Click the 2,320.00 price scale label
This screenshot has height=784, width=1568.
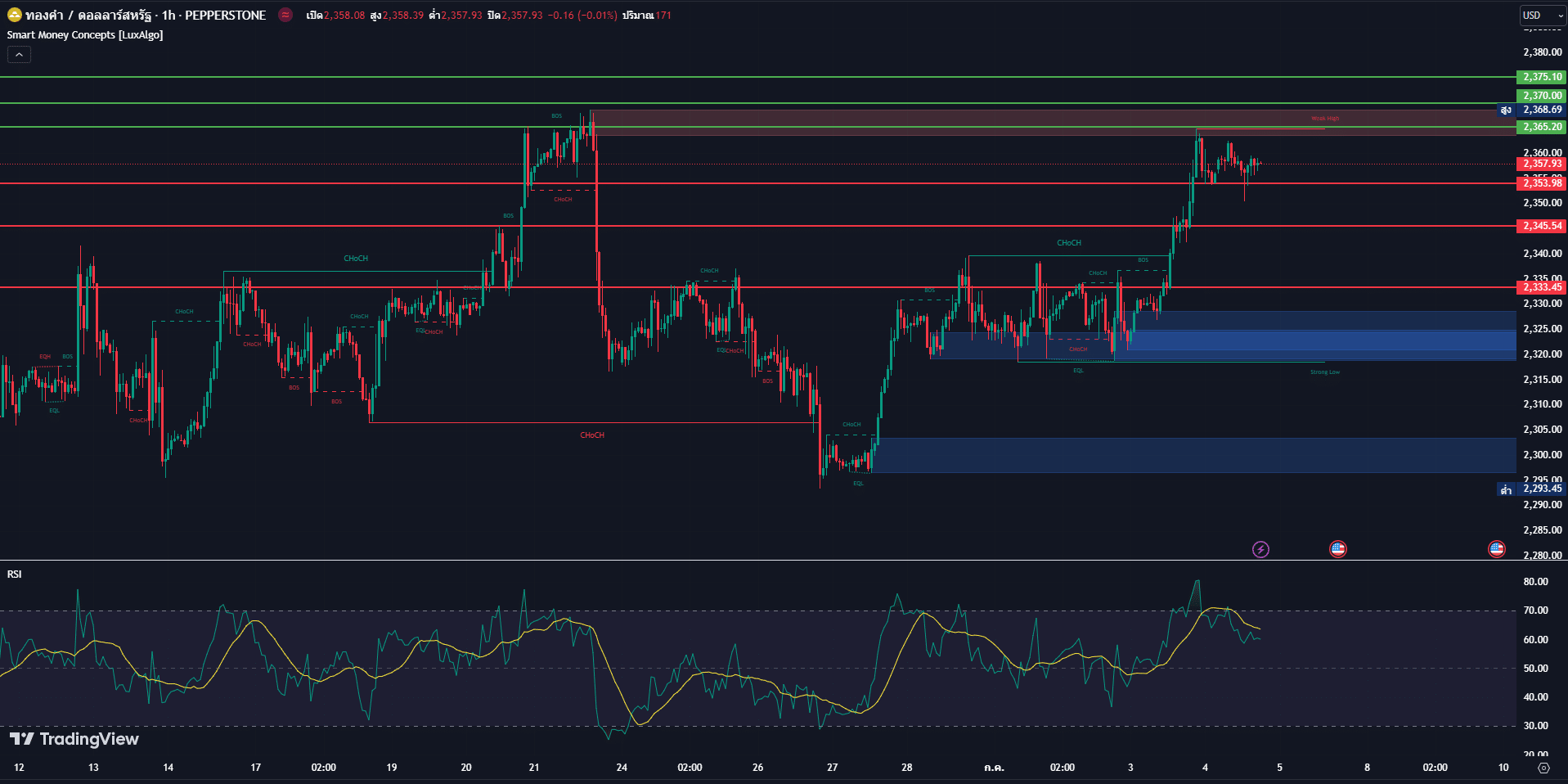tap(1543, 354)
